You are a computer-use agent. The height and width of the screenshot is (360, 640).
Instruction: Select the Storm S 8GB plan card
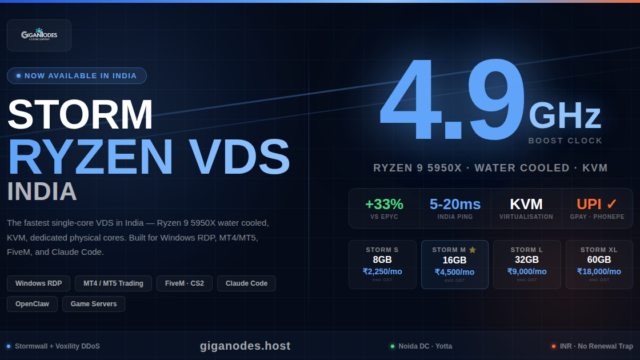point(382,264)
